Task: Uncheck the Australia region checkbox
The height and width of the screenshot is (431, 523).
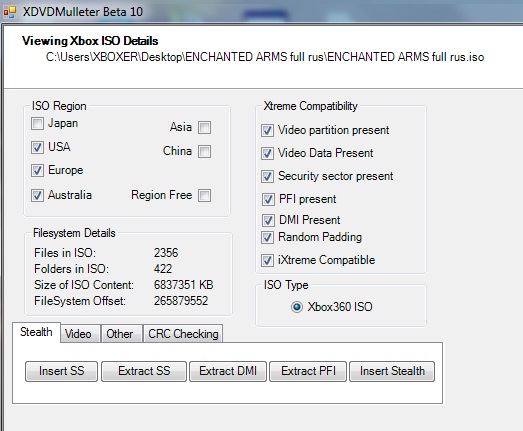Action: point(37,195)
